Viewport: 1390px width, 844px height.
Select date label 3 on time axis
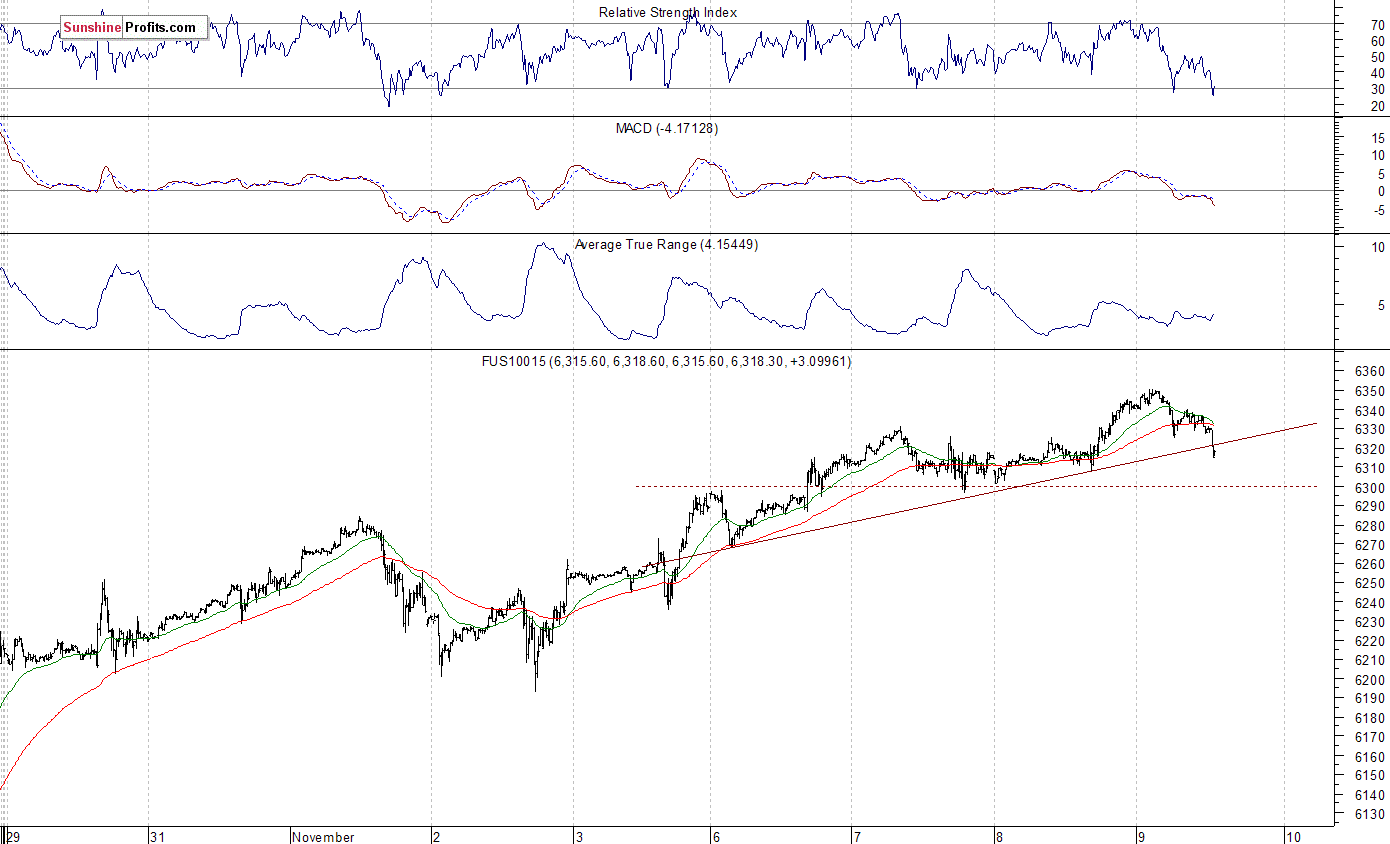click(x=581, y=837)
